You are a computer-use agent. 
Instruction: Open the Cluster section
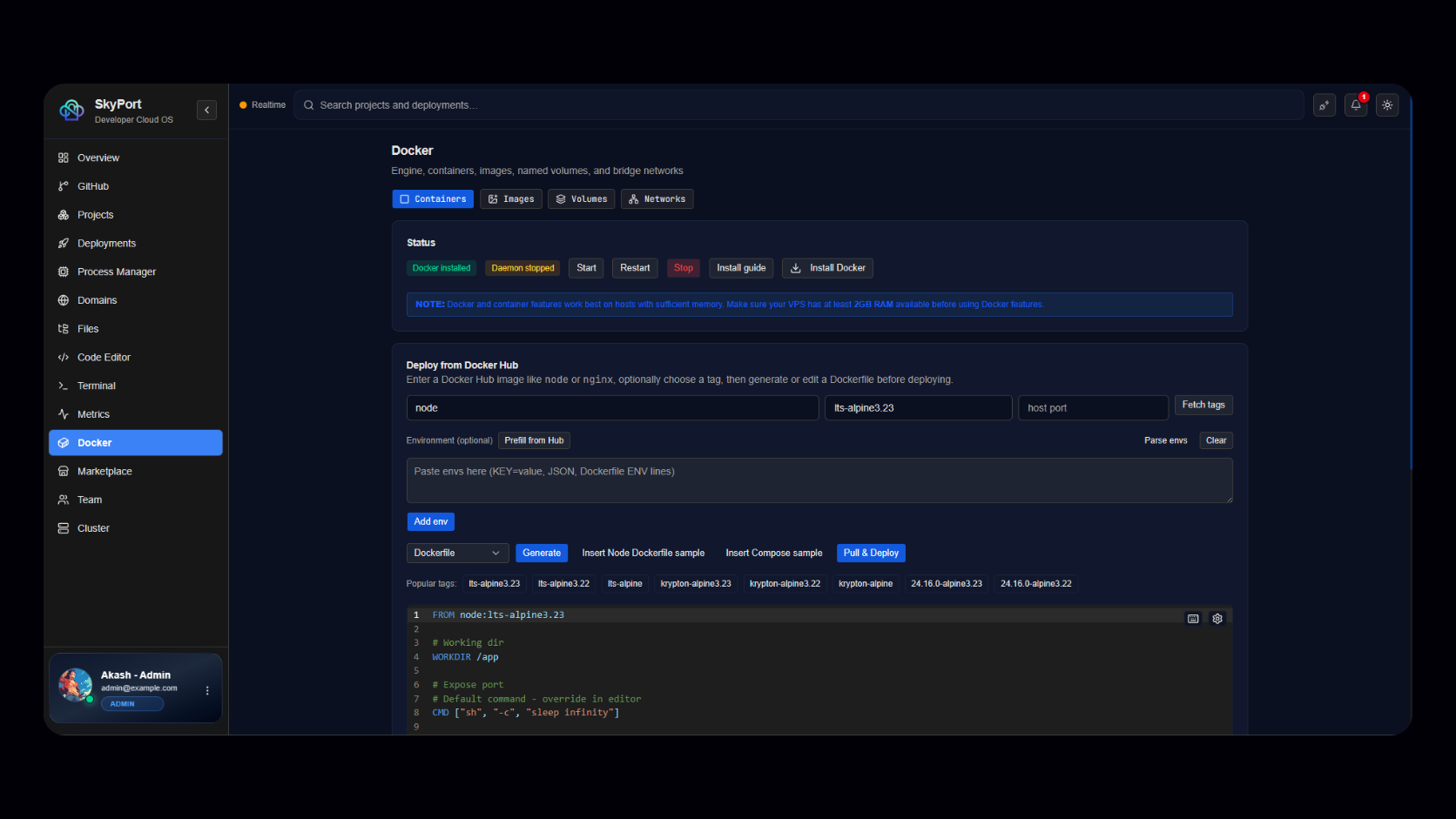pyautogui.click(x=136, y=528)
